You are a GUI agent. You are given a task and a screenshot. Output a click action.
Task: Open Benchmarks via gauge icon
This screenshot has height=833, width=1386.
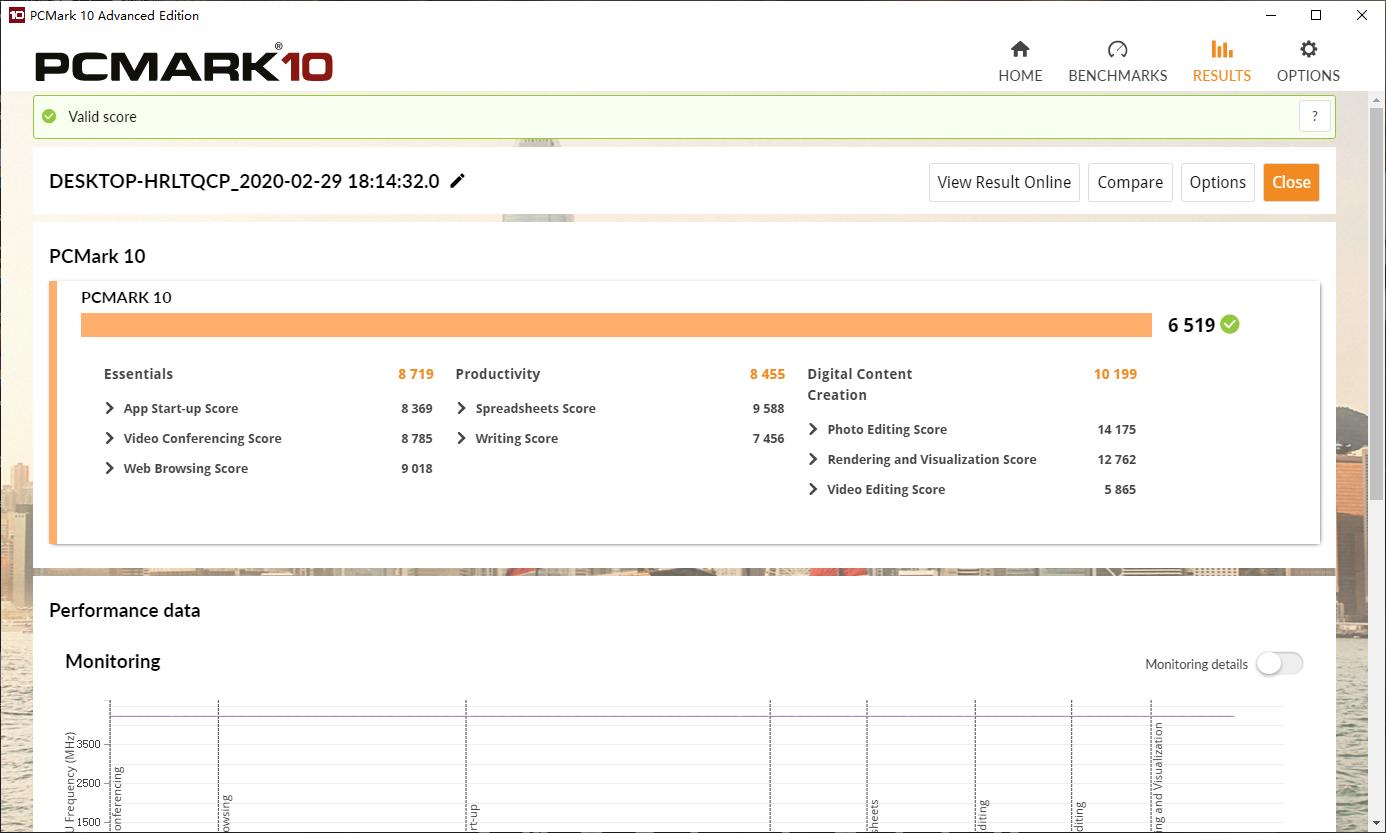pos(1117,49)
